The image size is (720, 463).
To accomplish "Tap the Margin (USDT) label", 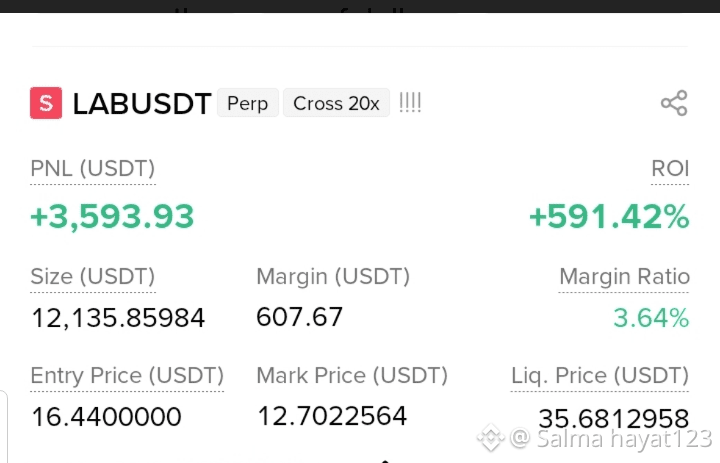I will coord(333,277).
